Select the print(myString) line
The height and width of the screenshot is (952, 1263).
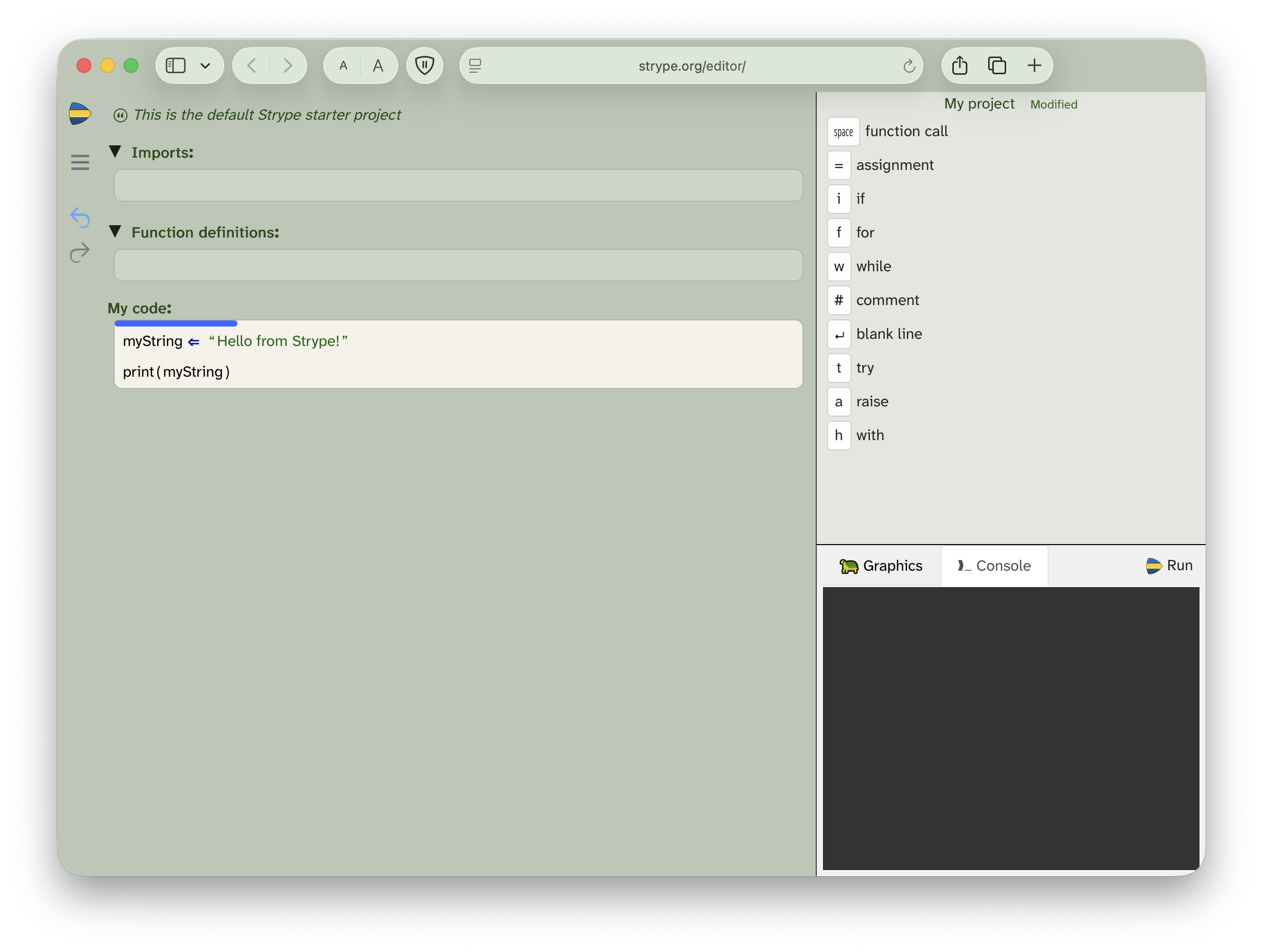point(458,372)
